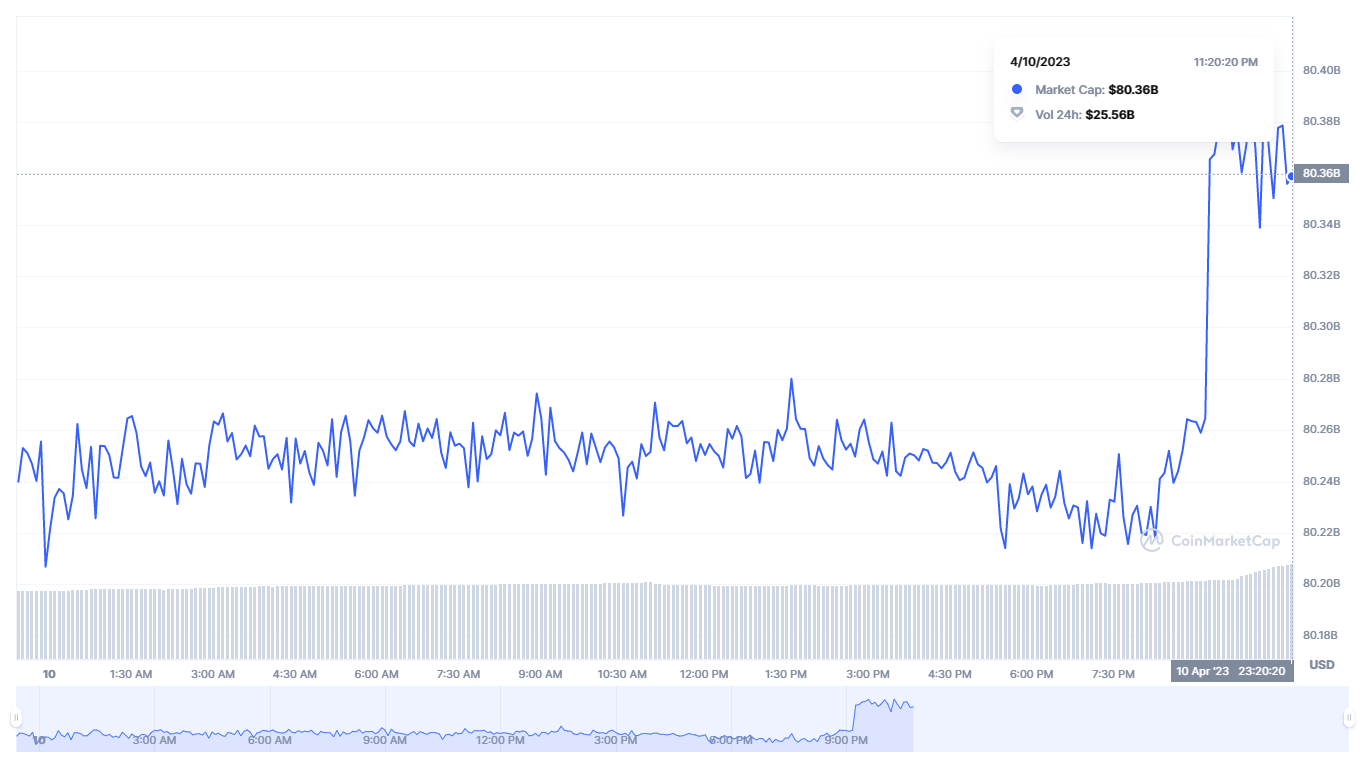Grab the right range selector handle

coord(1349,718)
